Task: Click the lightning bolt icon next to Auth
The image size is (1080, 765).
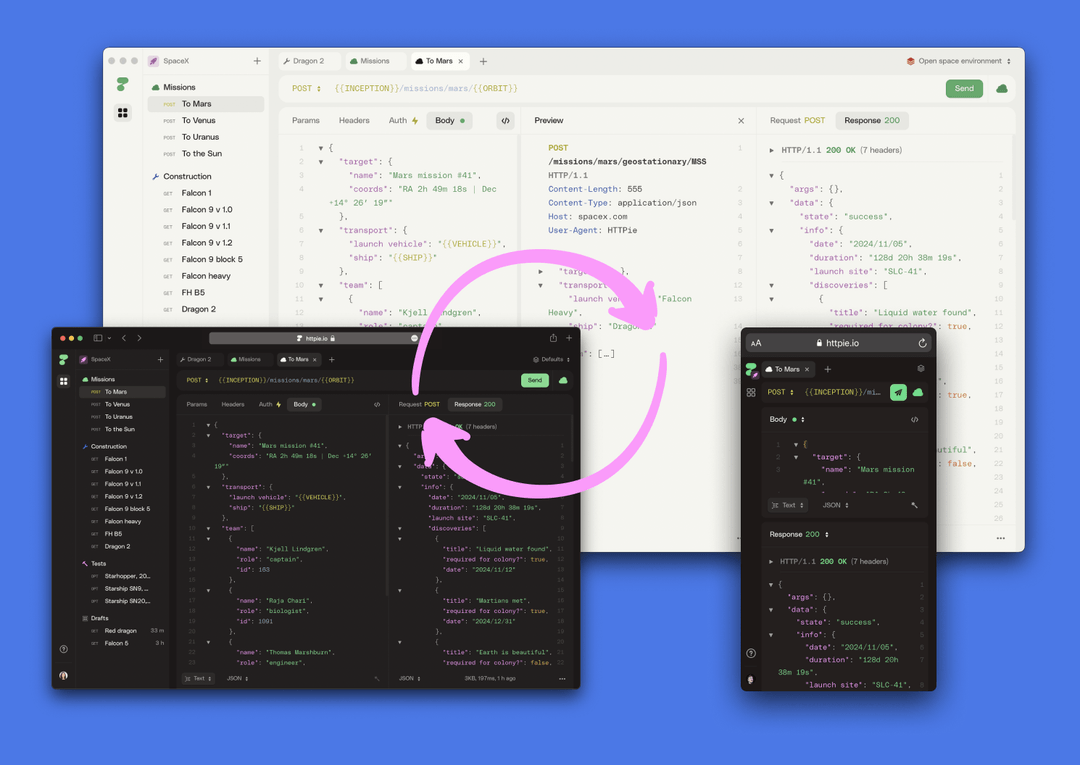Action: [413, 120]
